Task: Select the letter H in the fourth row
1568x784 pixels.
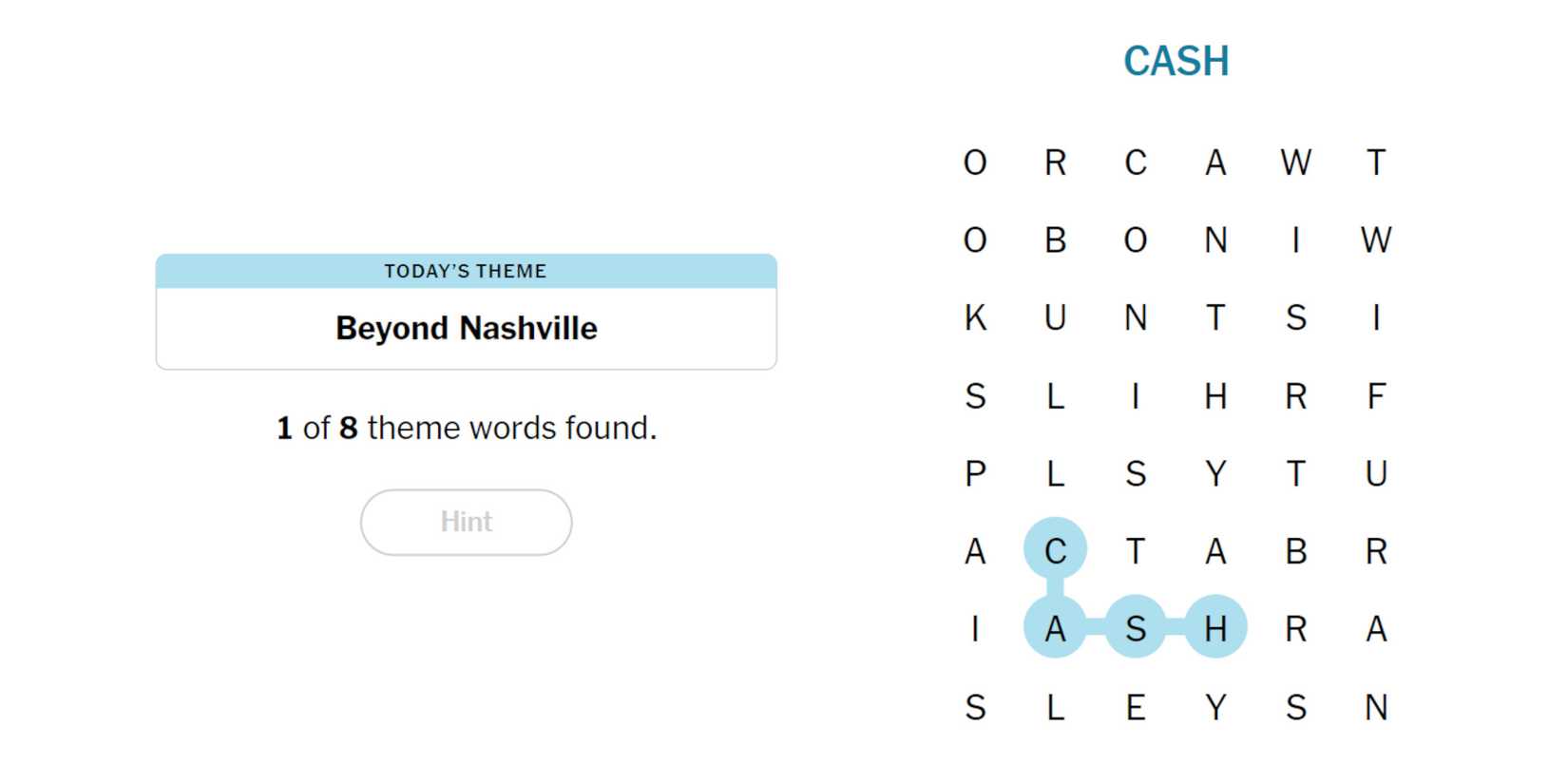Action: click(1215, 395)
